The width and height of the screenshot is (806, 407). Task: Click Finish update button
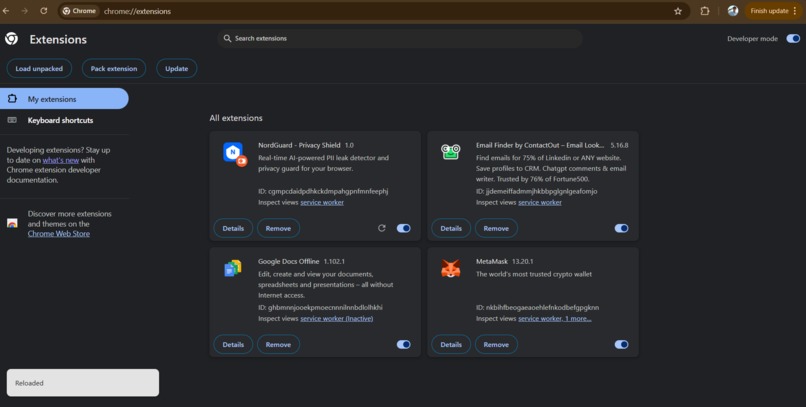click(773, 11)
